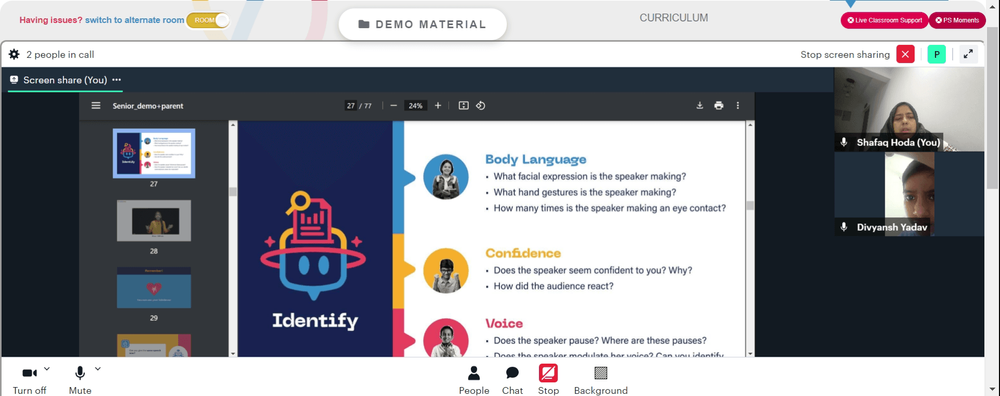Click switch to alternate room link
The image size is (1000, 396).
point(135,20)
